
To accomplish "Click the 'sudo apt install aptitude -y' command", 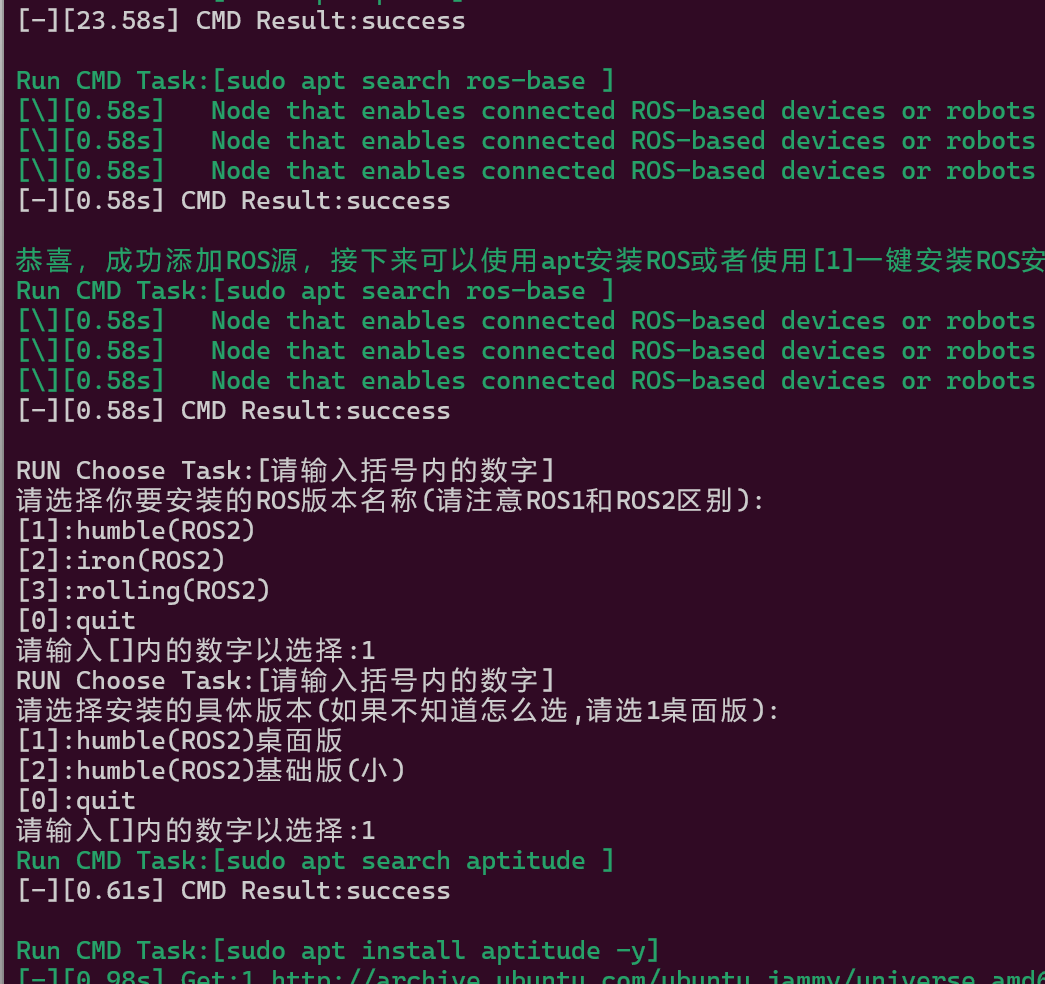I will pyautogui.click(x=438, y=950).
